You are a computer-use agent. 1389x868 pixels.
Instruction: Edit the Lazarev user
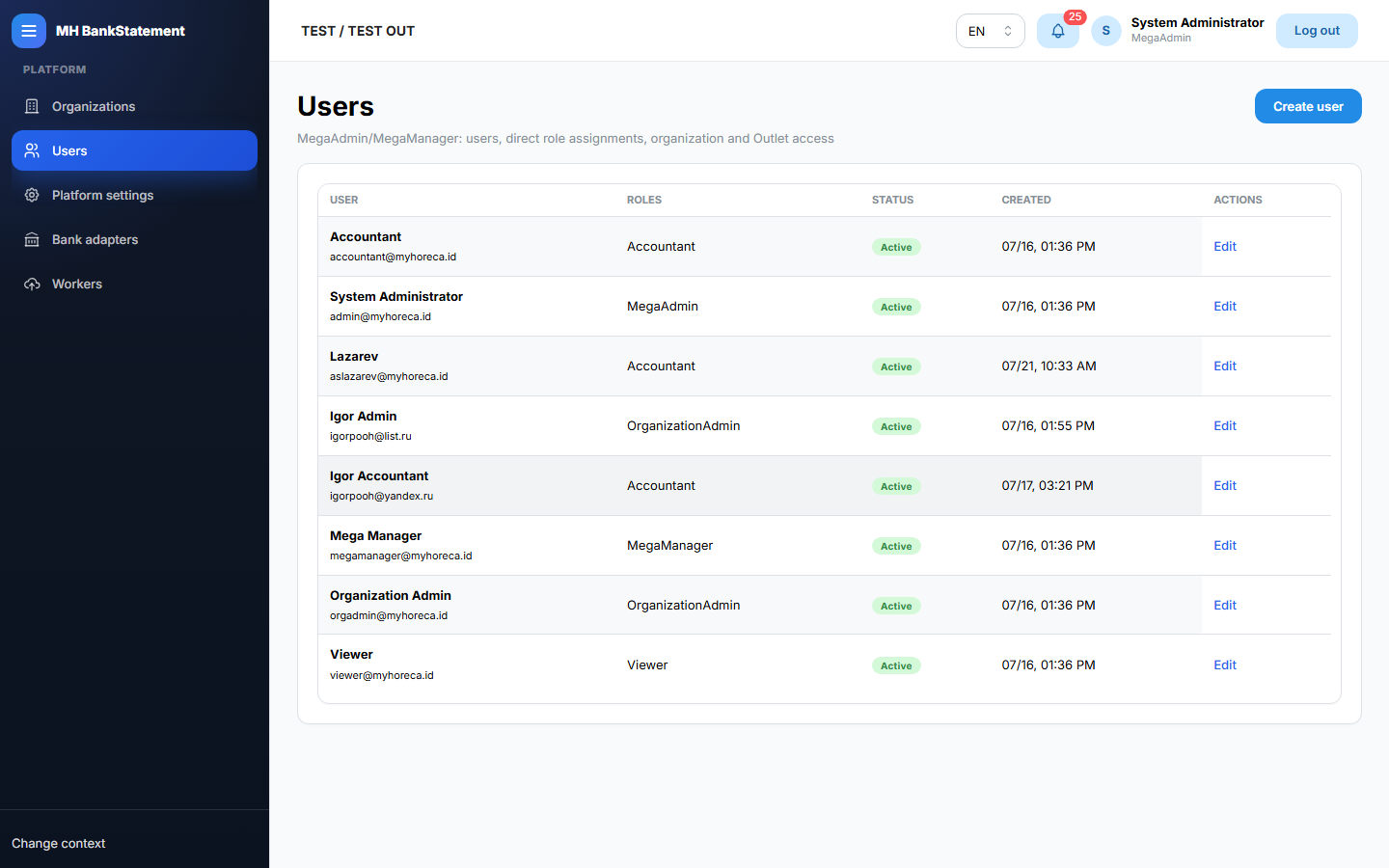[x=1225, y=366]
